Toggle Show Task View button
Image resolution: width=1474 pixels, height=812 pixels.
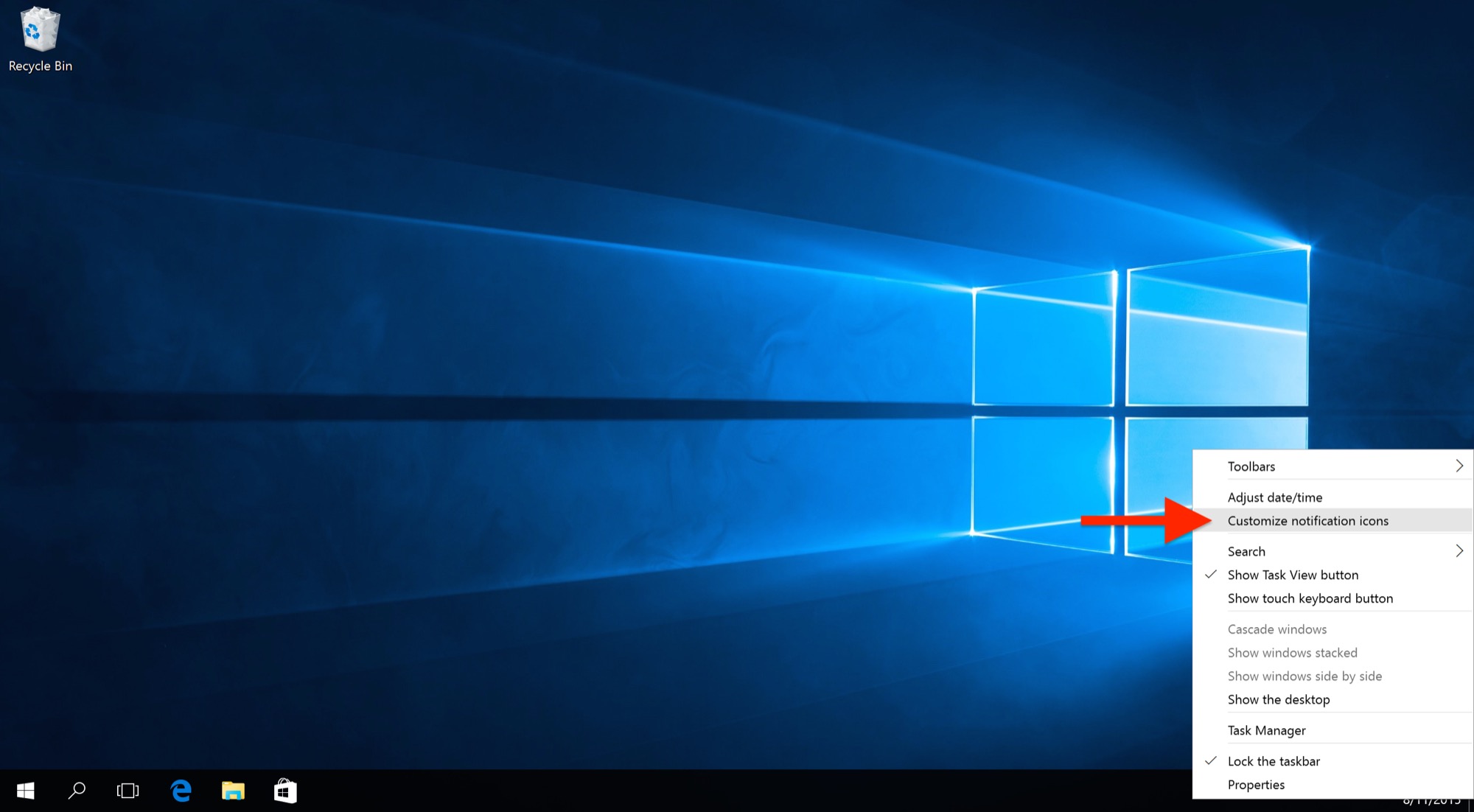click(x=1291, y=574)
